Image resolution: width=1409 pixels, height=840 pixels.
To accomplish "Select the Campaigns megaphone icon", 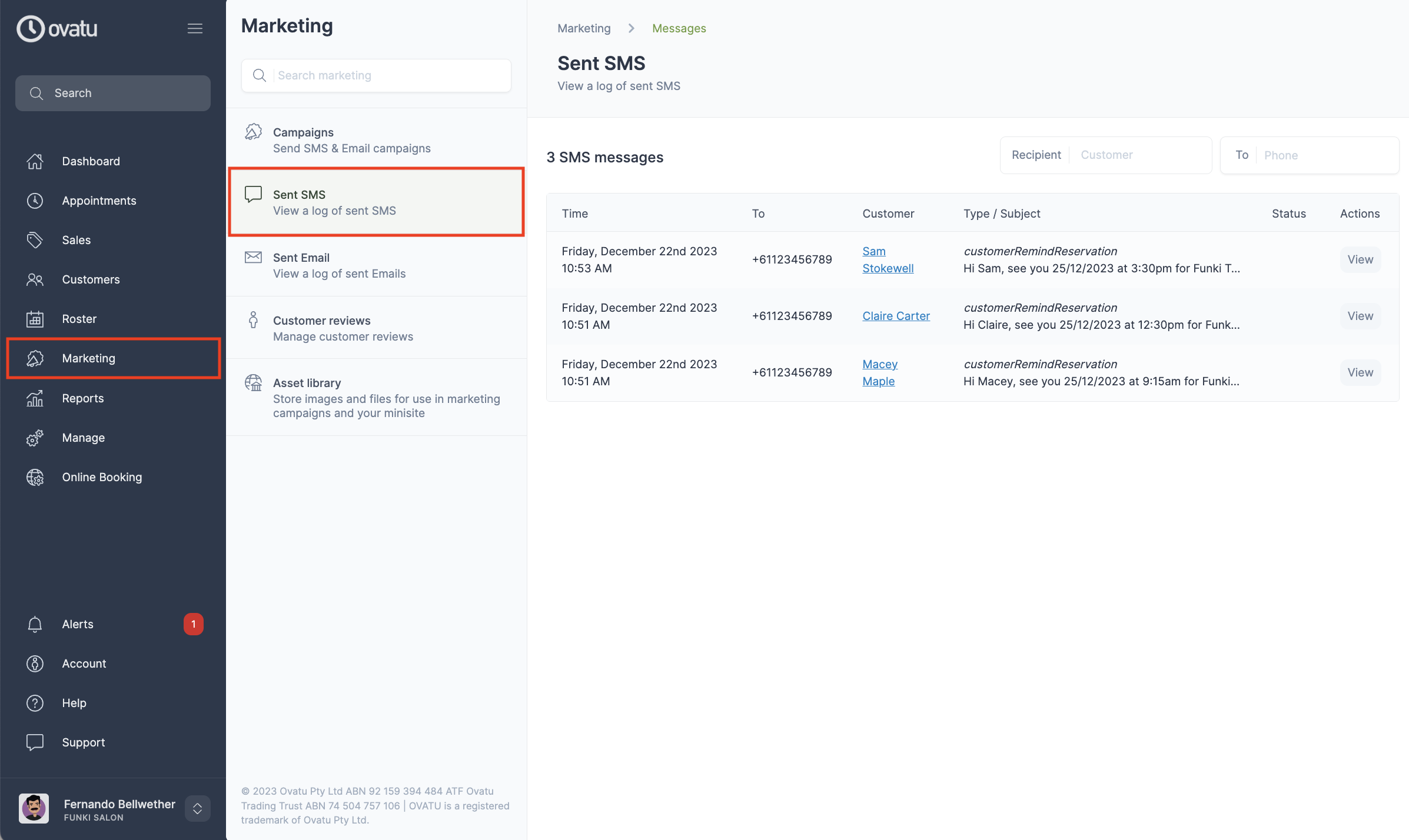I will click(x=253, y=132).
